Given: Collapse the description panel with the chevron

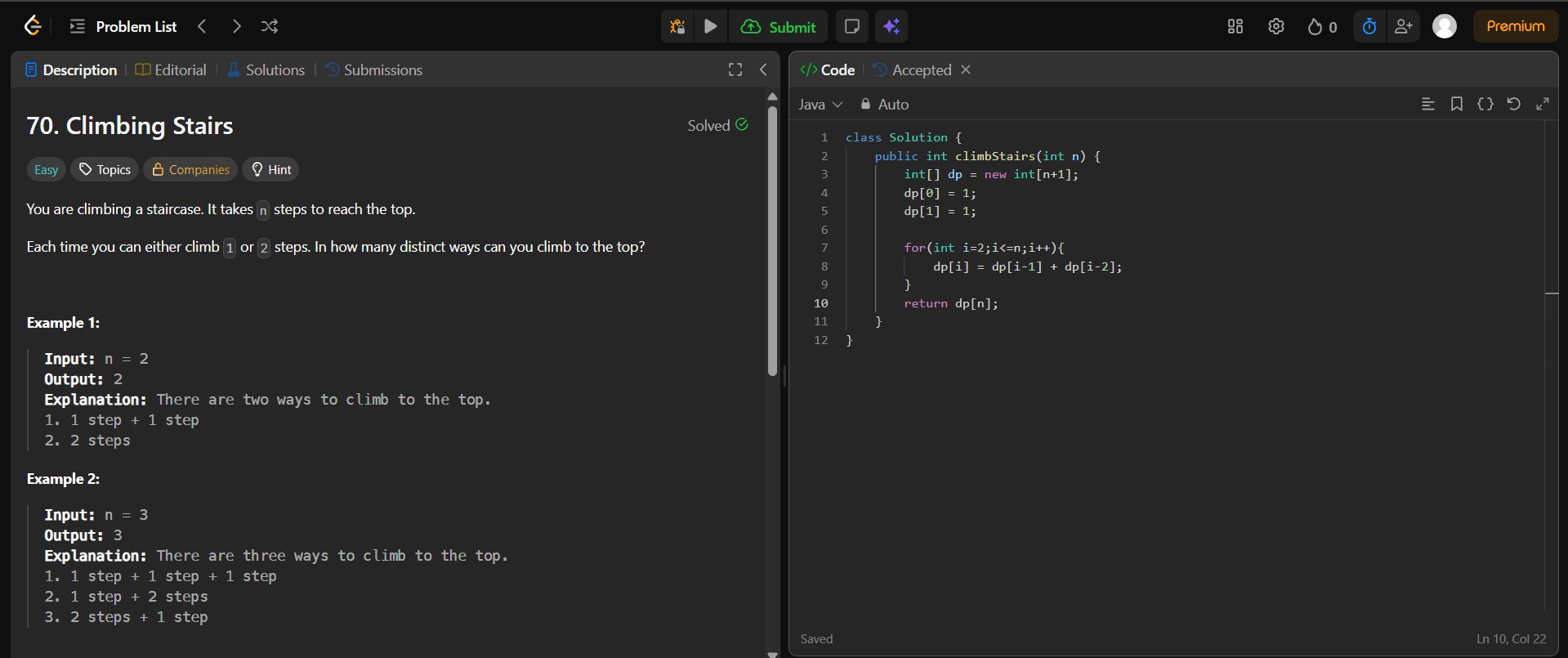Looking at the screenshot, I should [x=763, y=69].
